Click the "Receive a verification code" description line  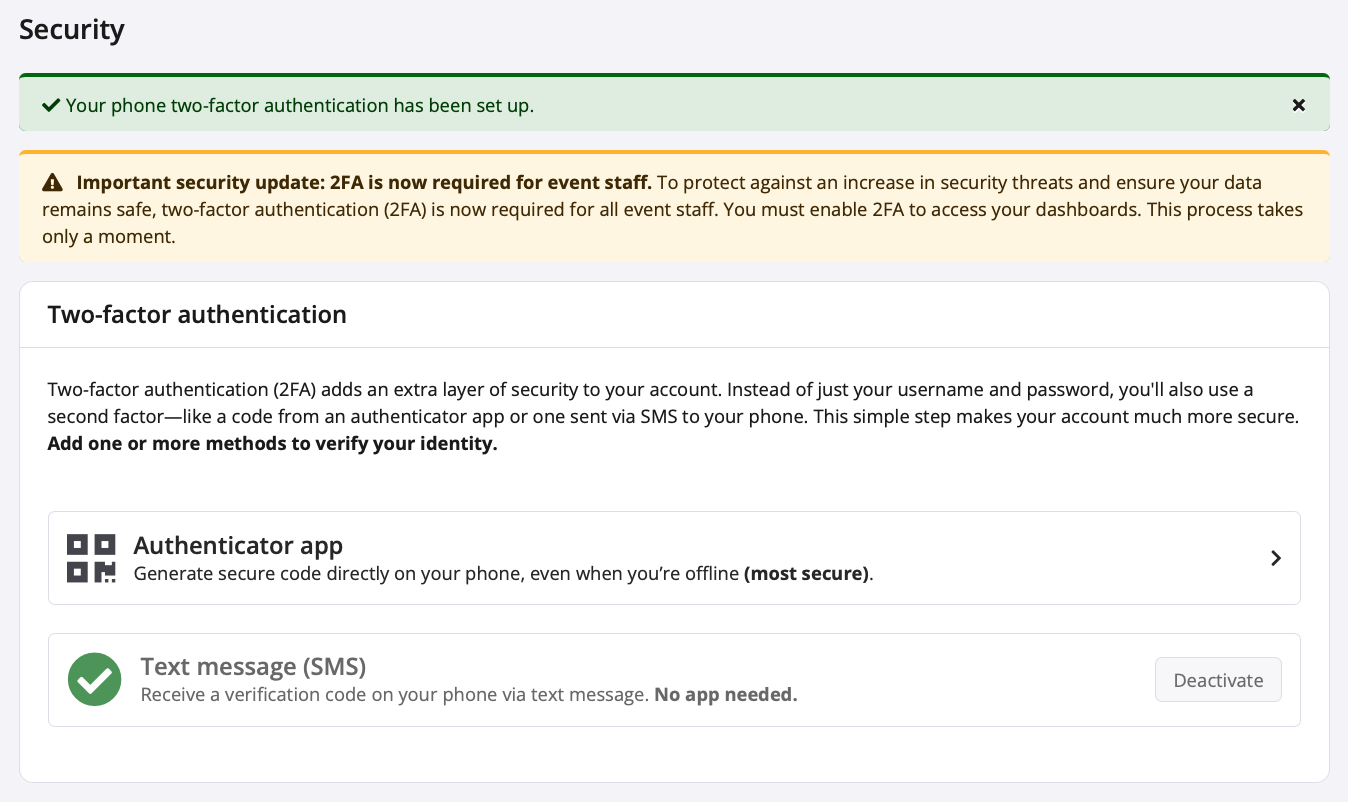click(395, 695)
